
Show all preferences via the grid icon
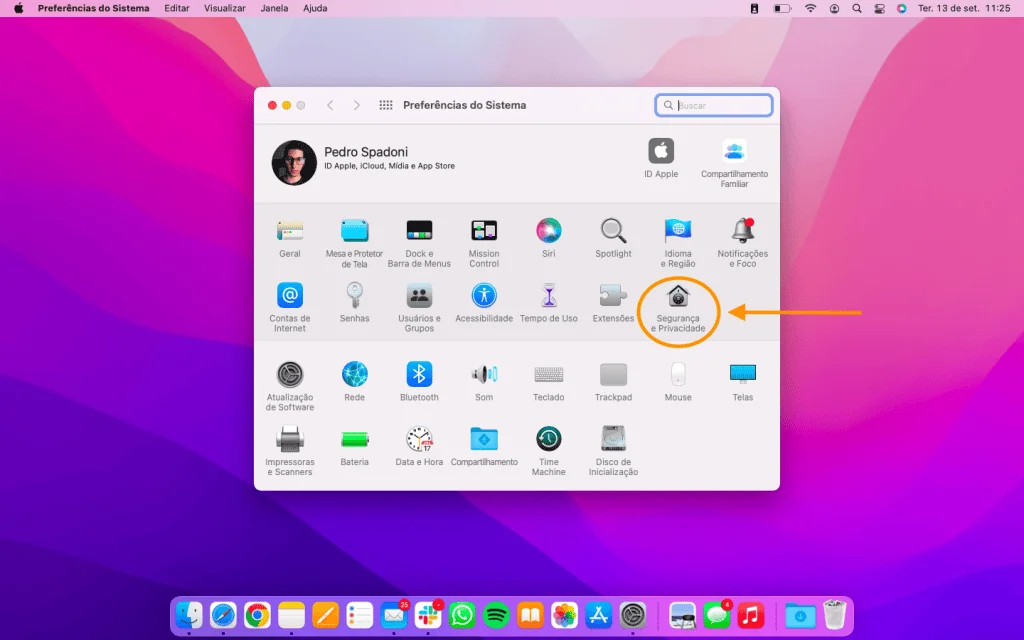[x=386, y=105]
